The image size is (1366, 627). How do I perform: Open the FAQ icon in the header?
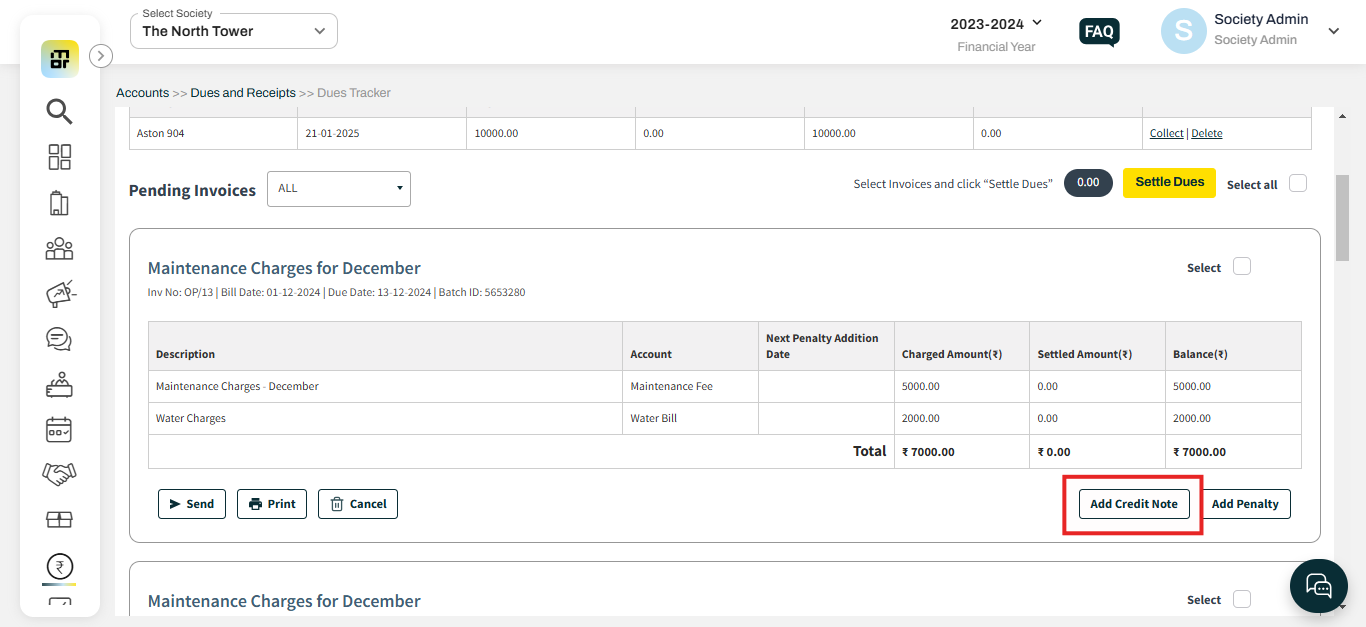pyautogui.click(x=1099, y=32)
